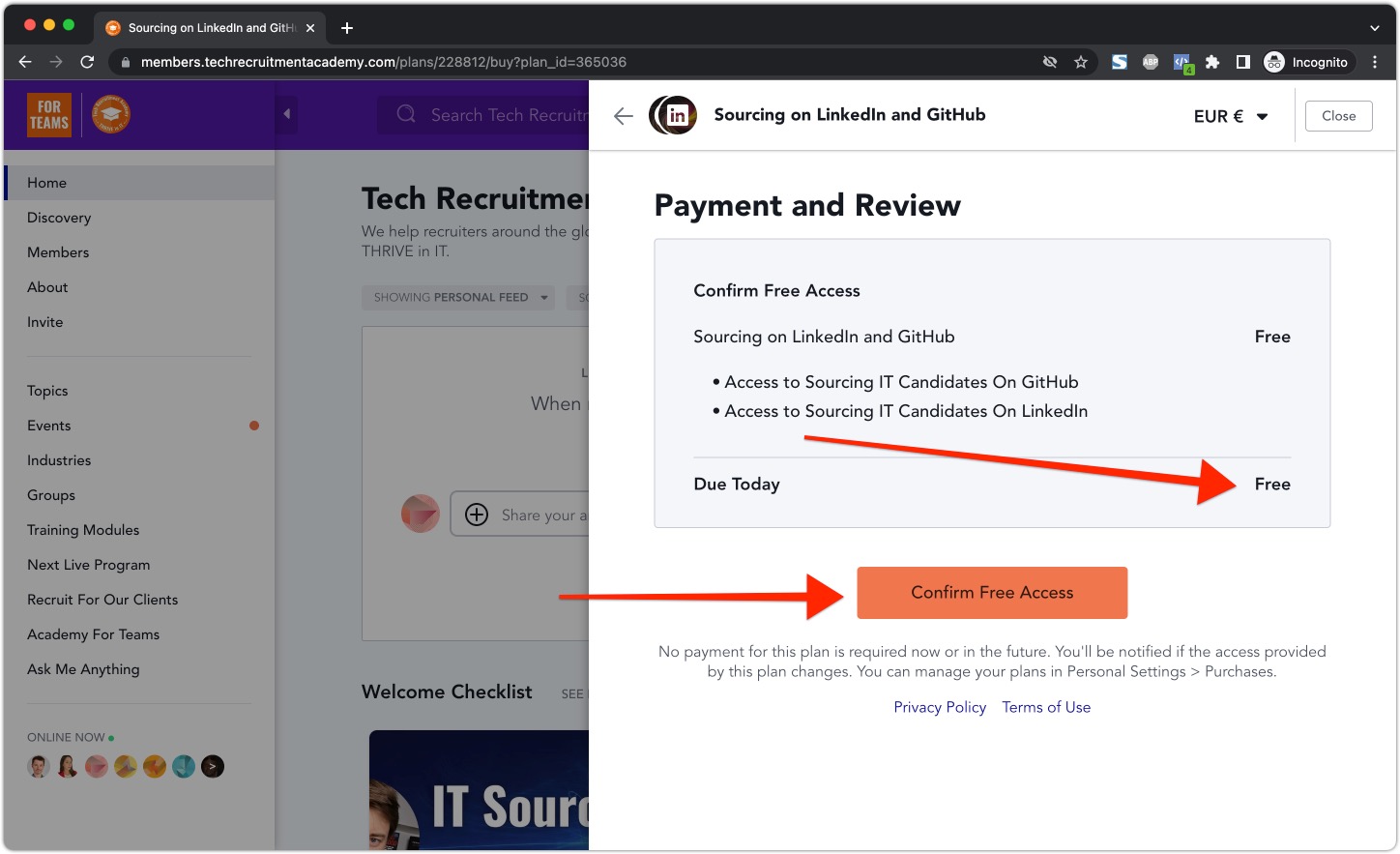
Task: Click the Confirm Free Access button
Action: point(992,593)
